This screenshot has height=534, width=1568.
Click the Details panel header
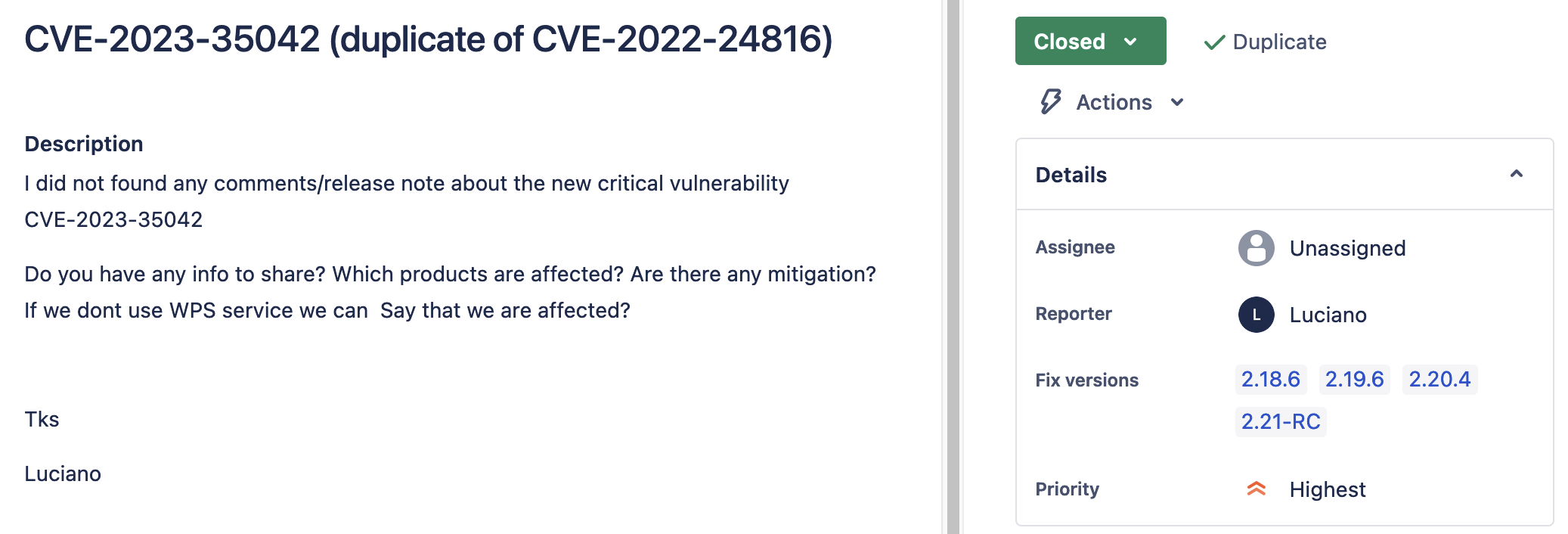1071,175
